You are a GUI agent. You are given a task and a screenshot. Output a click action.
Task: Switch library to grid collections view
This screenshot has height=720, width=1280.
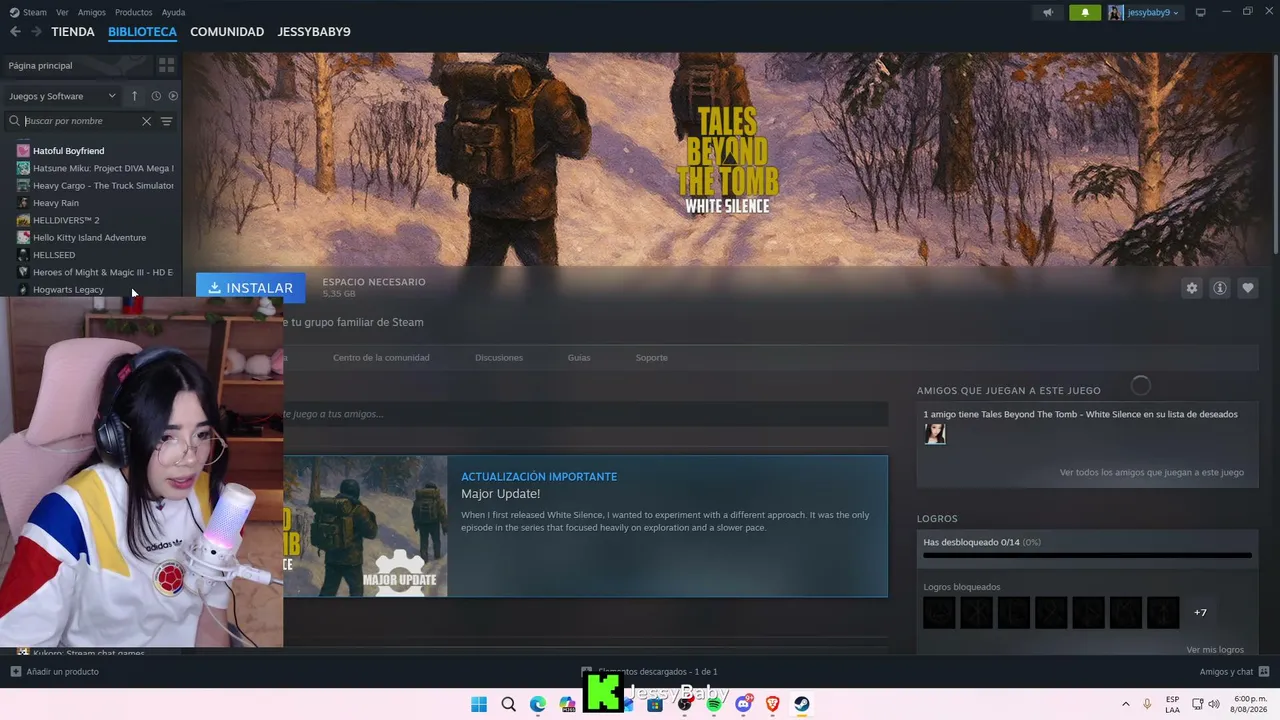(x=166, y=65)
